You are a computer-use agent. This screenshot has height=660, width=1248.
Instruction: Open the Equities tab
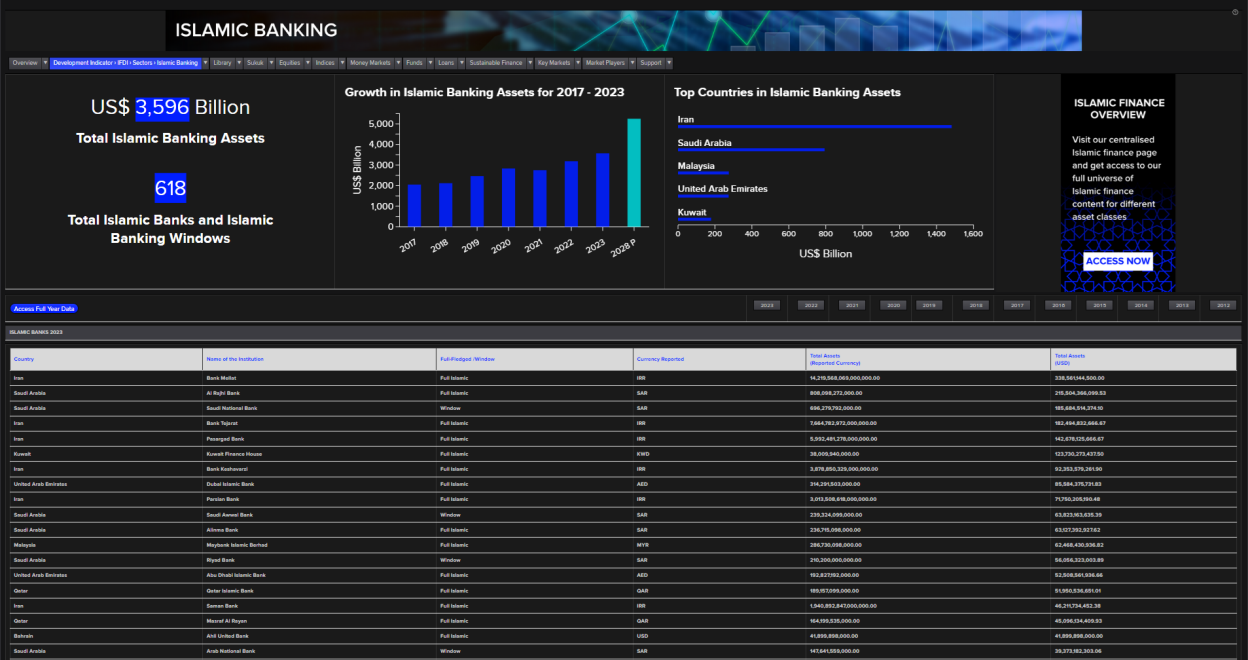[289, 63]
